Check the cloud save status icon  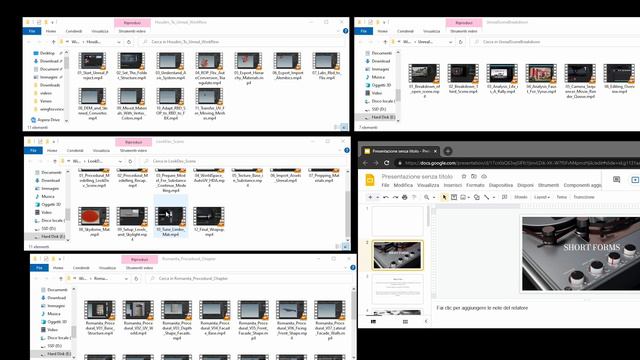(484, 176)
